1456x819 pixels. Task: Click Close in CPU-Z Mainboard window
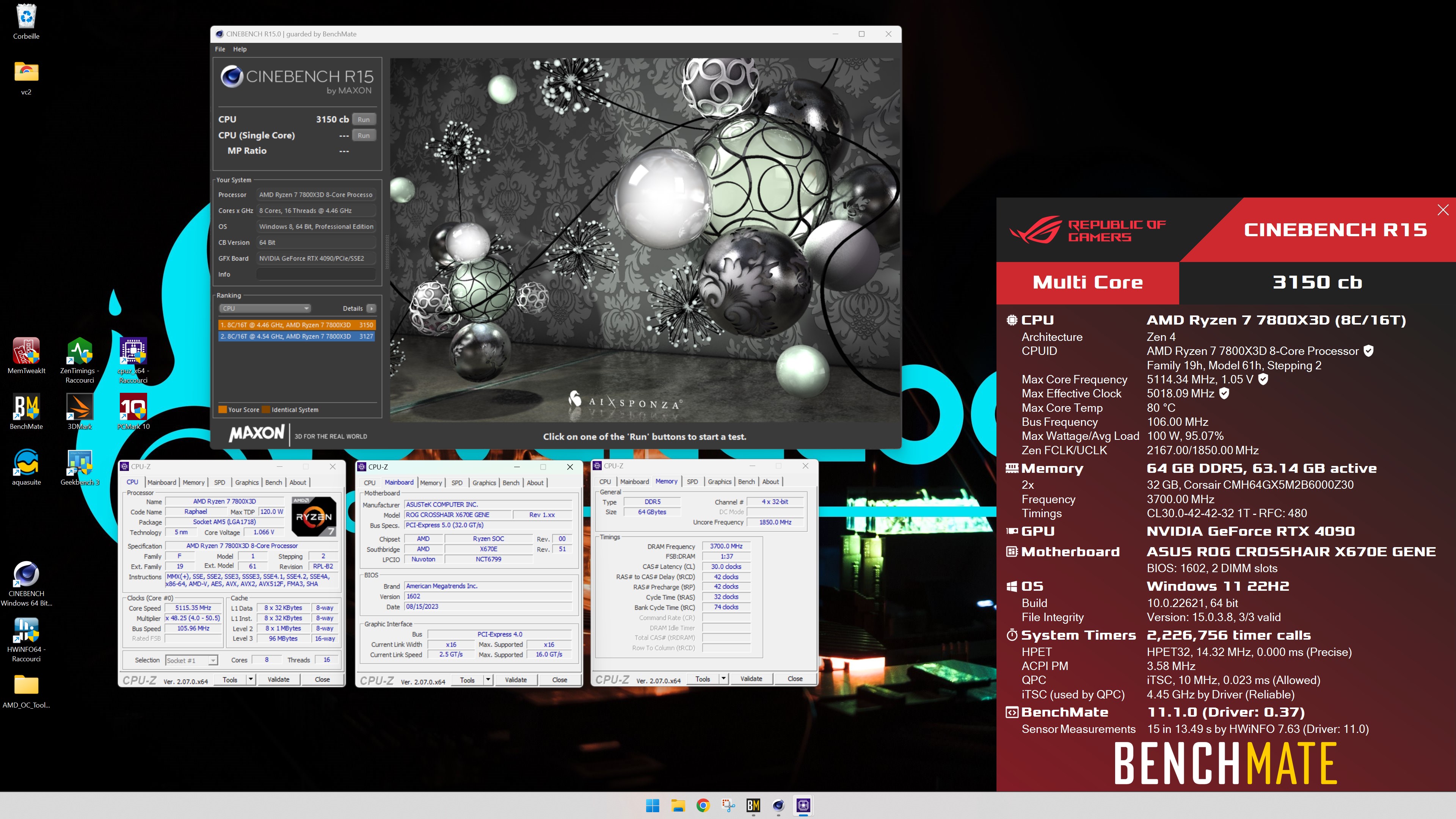click(x=560, y=680)
